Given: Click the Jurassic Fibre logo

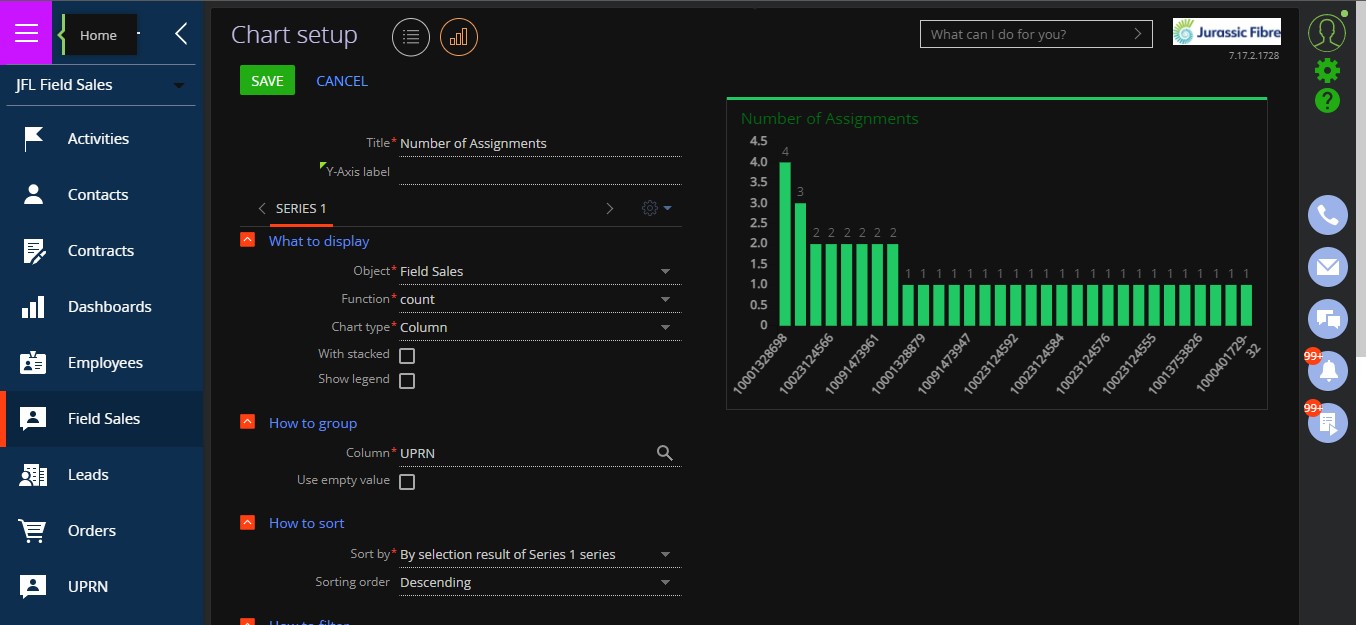Looking at the screenshot, I should pos(1227,32).
